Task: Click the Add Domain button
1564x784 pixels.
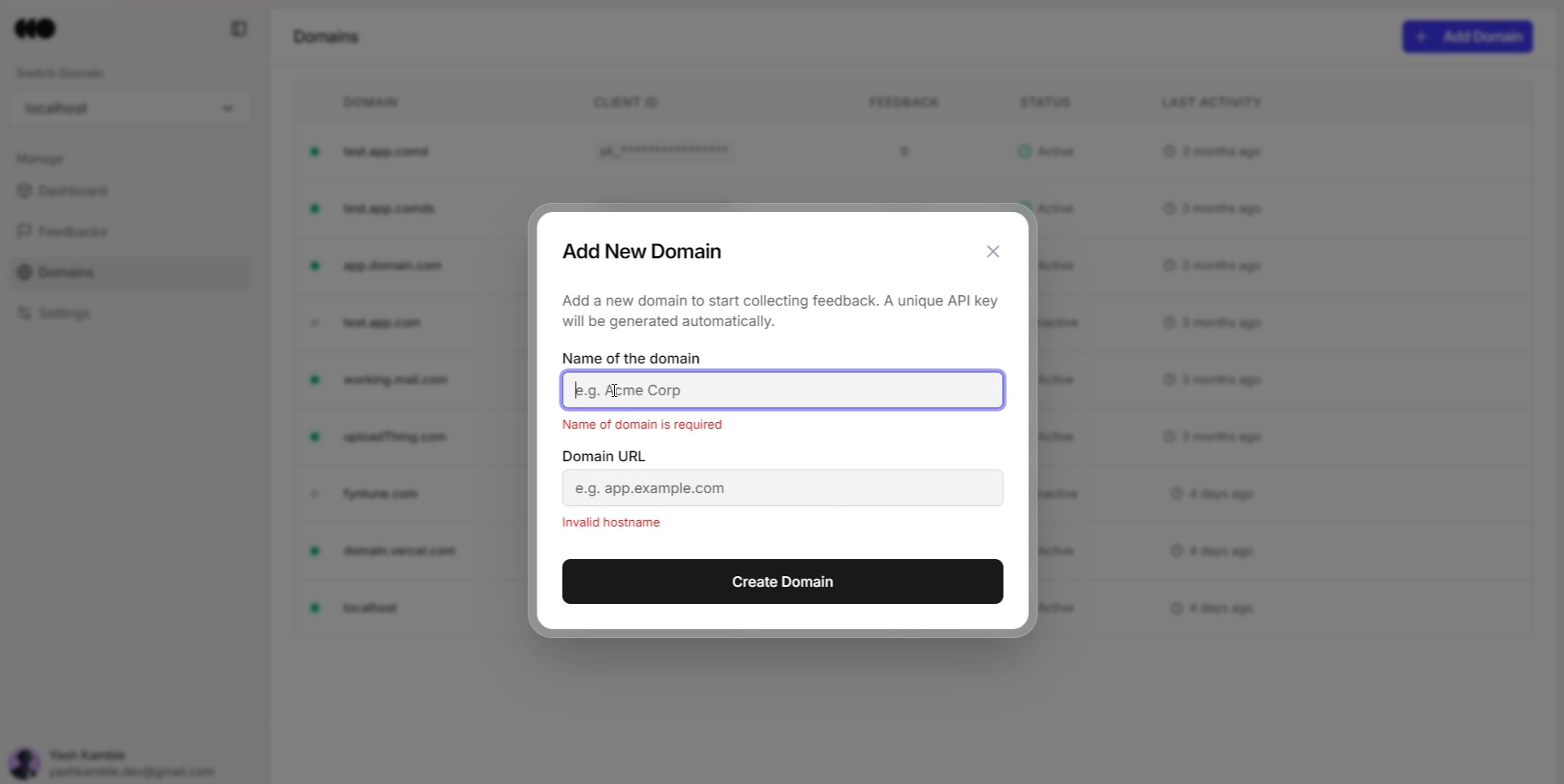Action: (1468, 37)
